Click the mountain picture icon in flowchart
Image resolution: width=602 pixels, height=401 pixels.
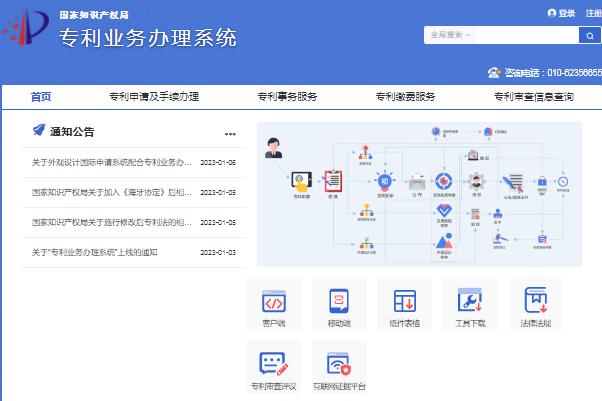tap(444, 241)
